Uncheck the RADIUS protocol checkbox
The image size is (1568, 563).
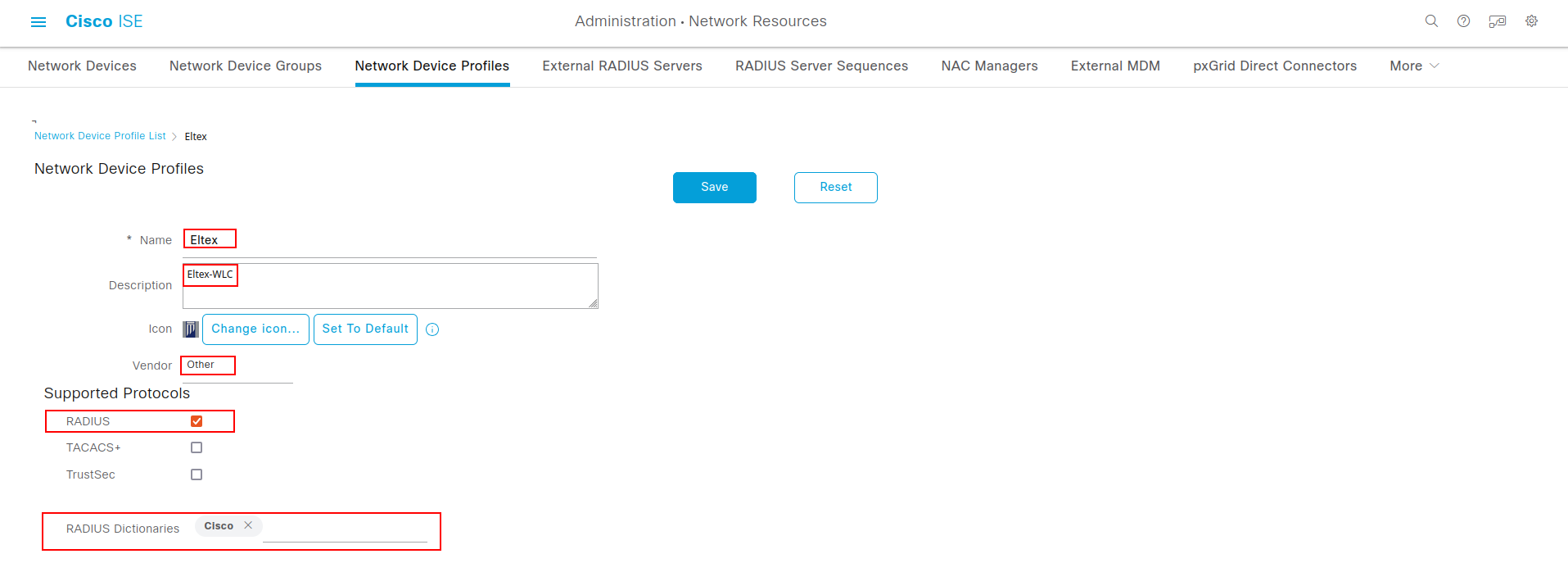tap(197, 421)
